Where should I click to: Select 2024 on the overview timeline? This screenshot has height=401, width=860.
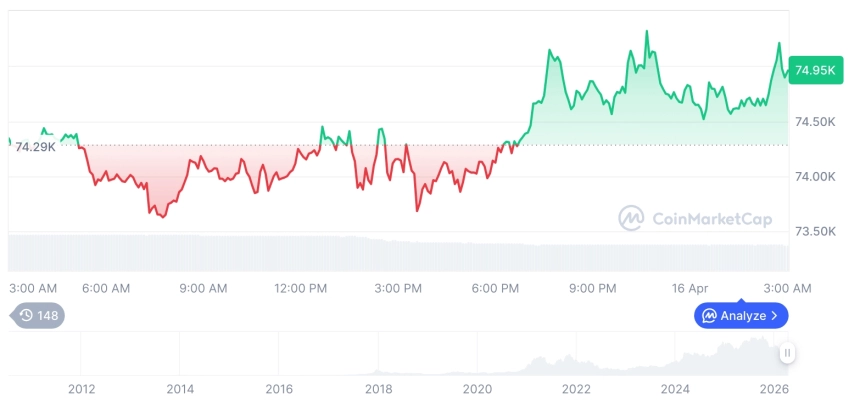tap(675, 388)
